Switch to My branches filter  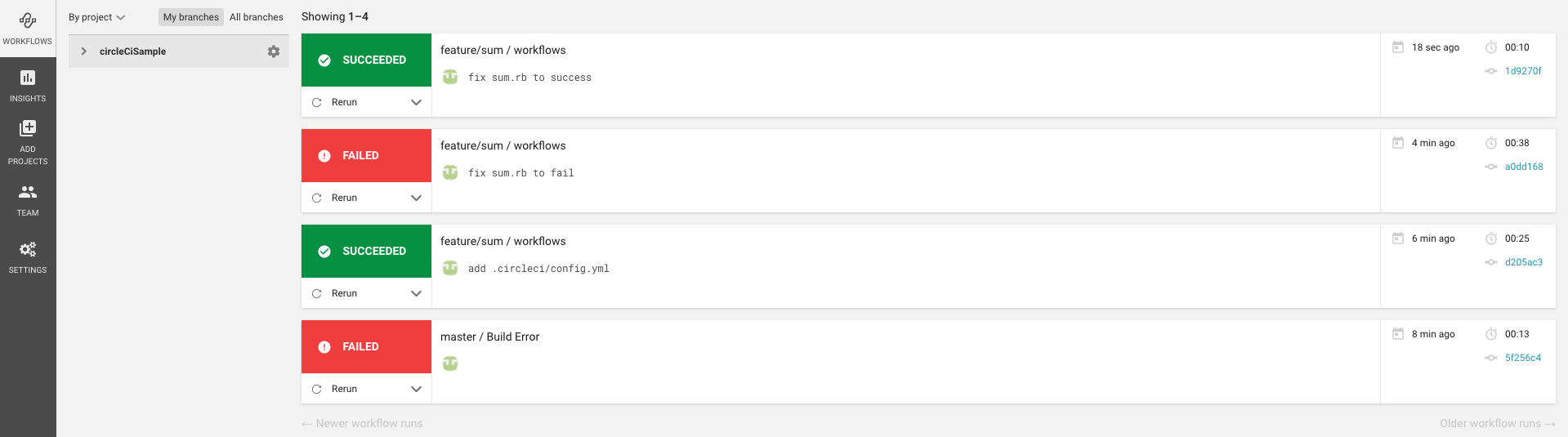click(x=191, y=17)
